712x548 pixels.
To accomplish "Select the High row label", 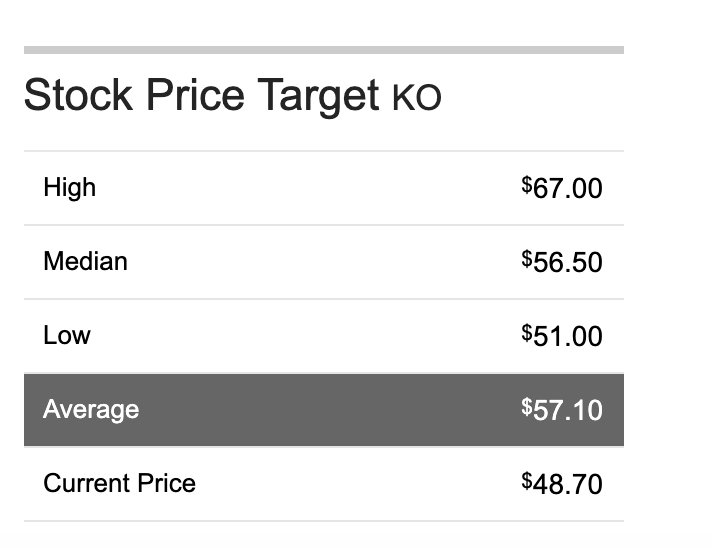I will [x=69, y=187].
